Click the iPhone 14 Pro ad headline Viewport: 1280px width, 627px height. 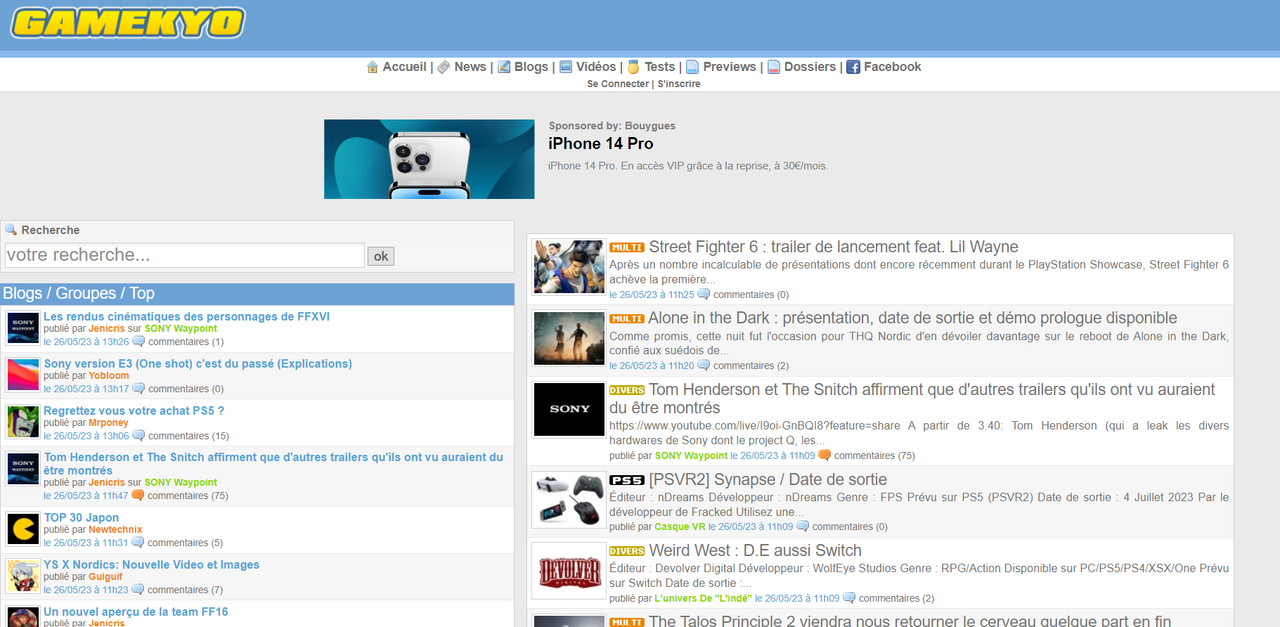coord(601,144)
